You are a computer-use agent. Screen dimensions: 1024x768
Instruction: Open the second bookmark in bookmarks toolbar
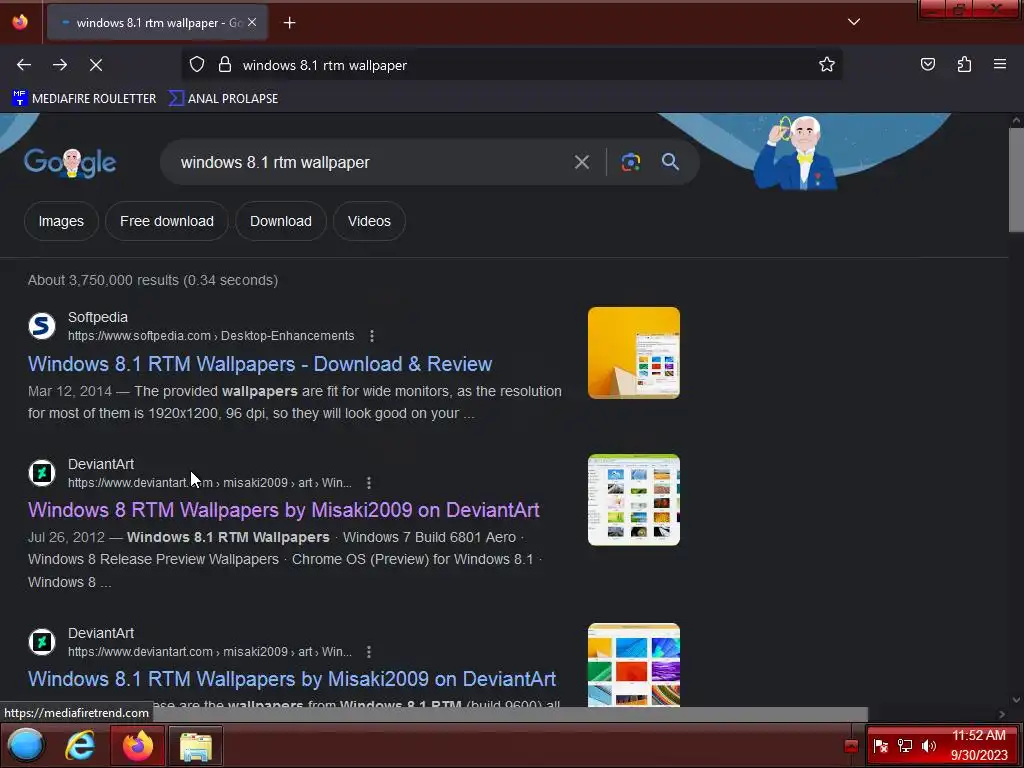coord(223,99)
